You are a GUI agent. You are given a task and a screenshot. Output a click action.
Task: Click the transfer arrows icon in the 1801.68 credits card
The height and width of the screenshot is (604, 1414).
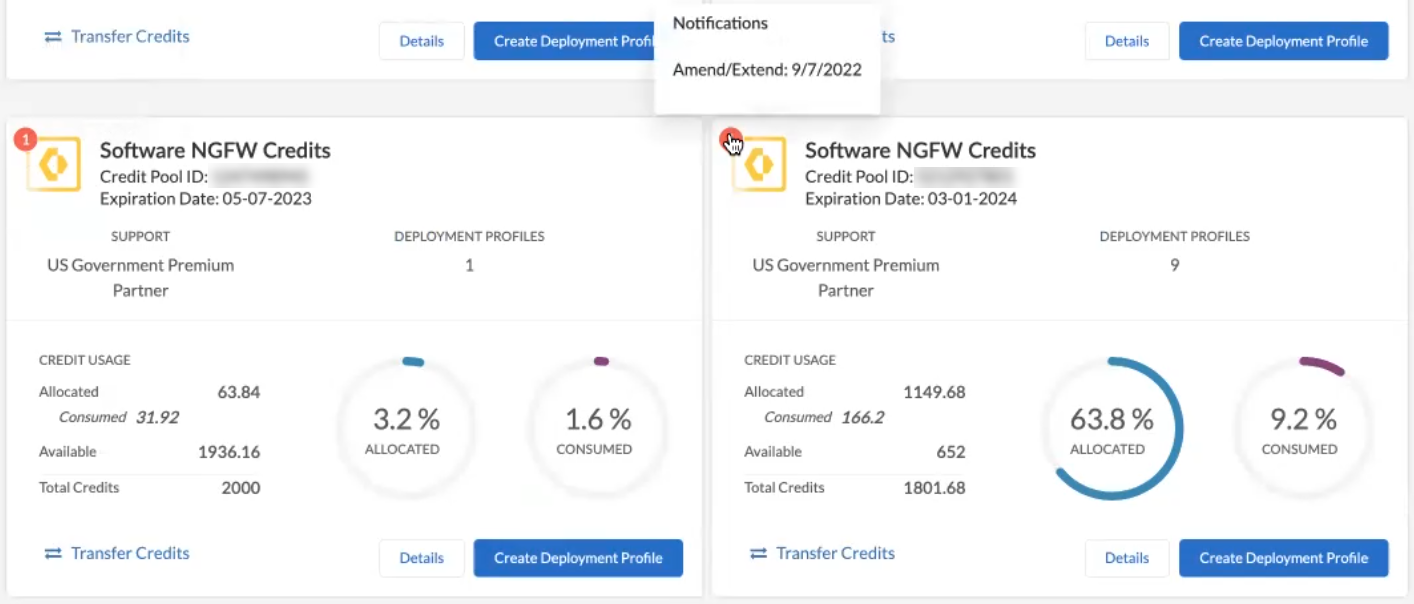[x=759, y=553]
